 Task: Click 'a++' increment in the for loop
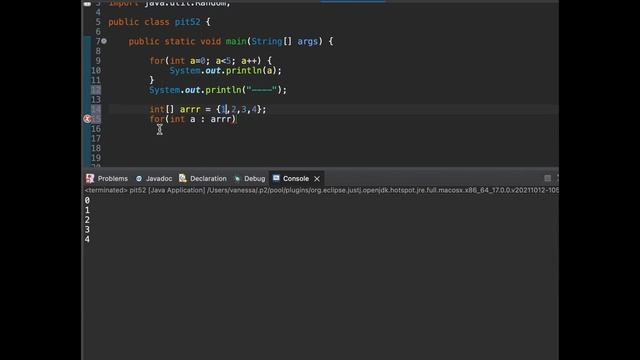[249, 61]
